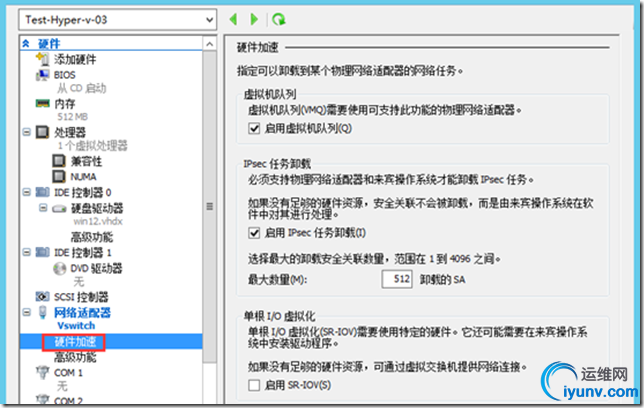The height and width of the screenshot is (408, 644).
Task: Toggle 启用虚拟机队列(Q) checkbox
Action: [x=254, y=129]
